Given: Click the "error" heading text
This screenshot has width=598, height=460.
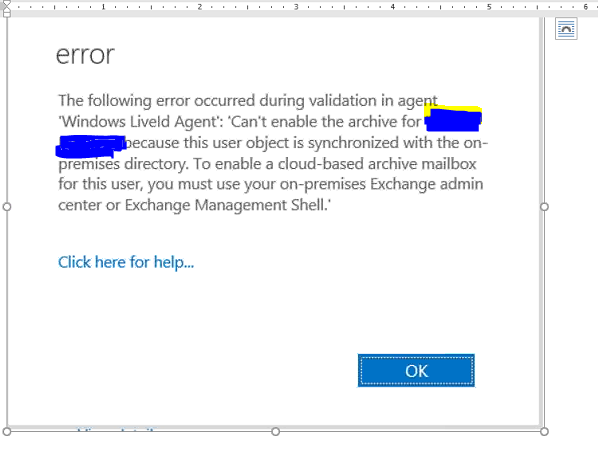Looking at the screenshot, I should 85,55.
